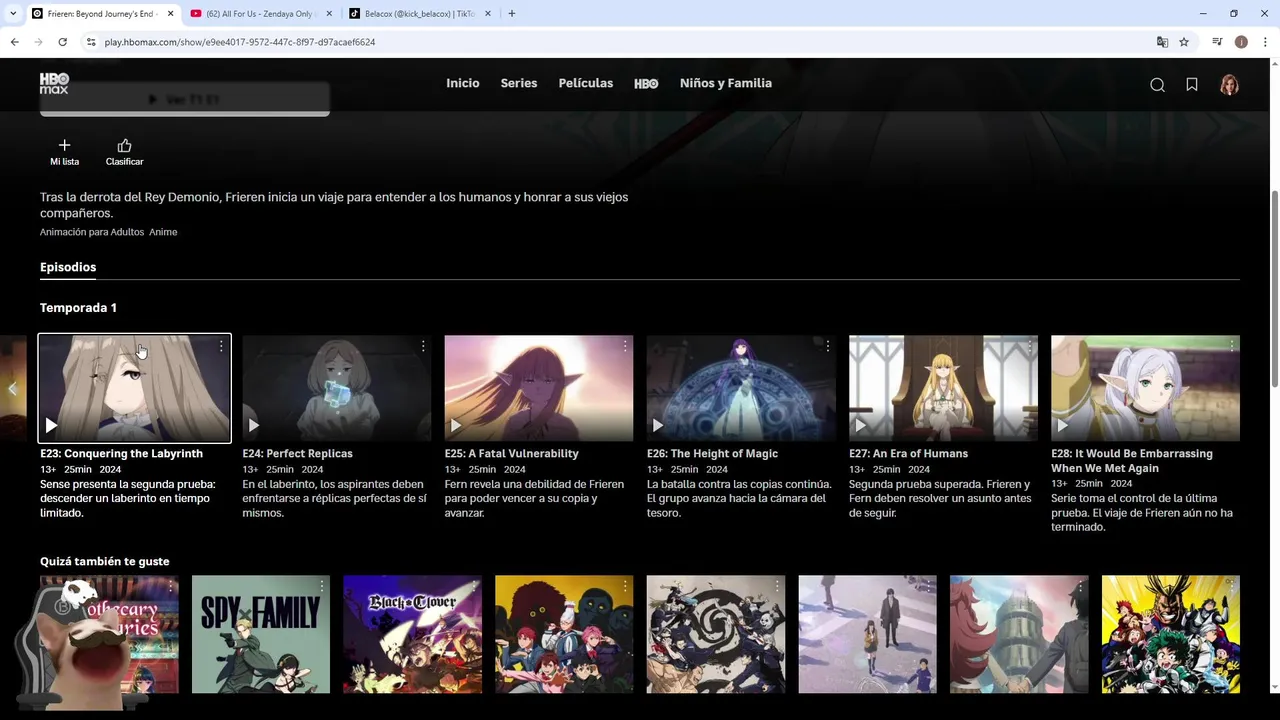This screenshot has width=1280, height=720.
Task: Play episode E24 Perfect Replicas
Action: (x=253, y=426)
